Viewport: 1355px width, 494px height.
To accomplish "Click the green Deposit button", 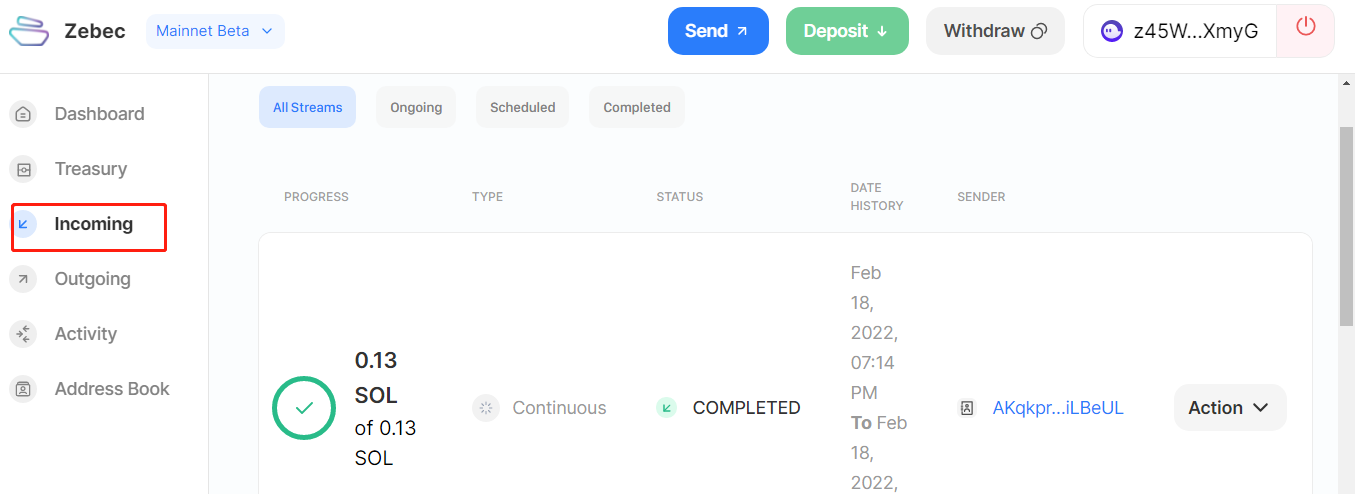I will tap(847, 31).
